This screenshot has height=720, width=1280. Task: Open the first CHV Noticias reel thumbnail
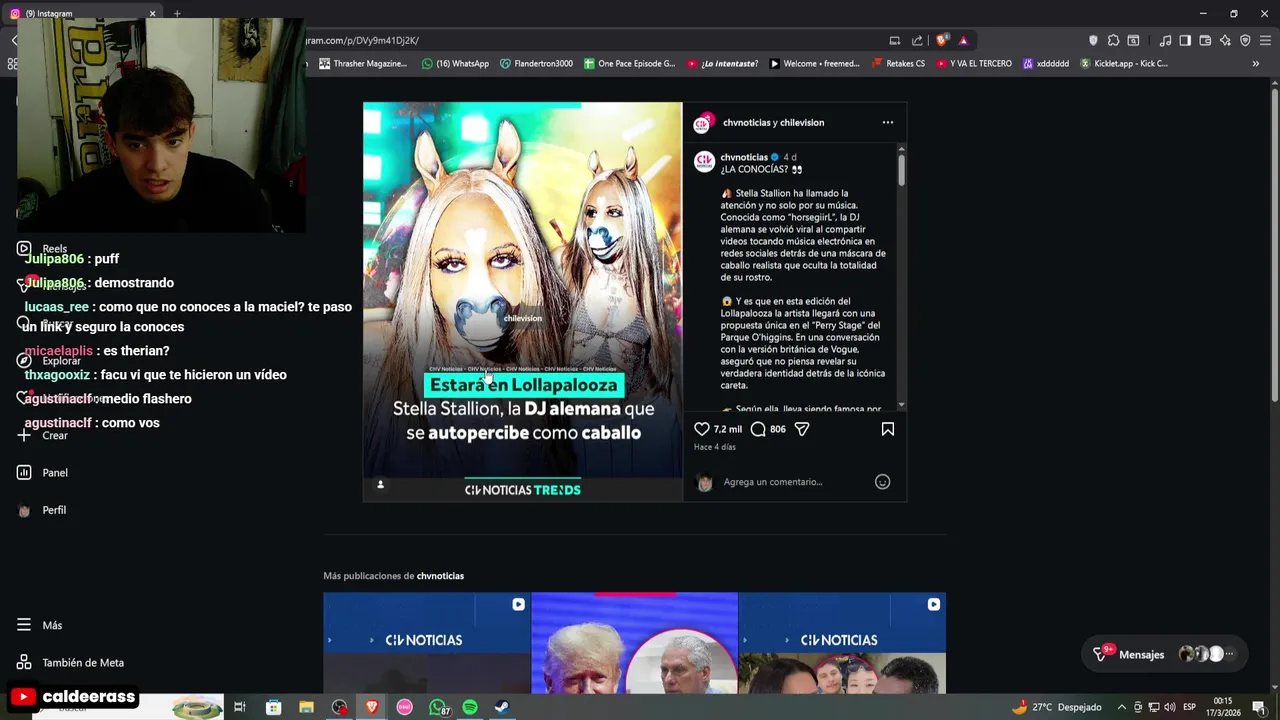(426, 643)
